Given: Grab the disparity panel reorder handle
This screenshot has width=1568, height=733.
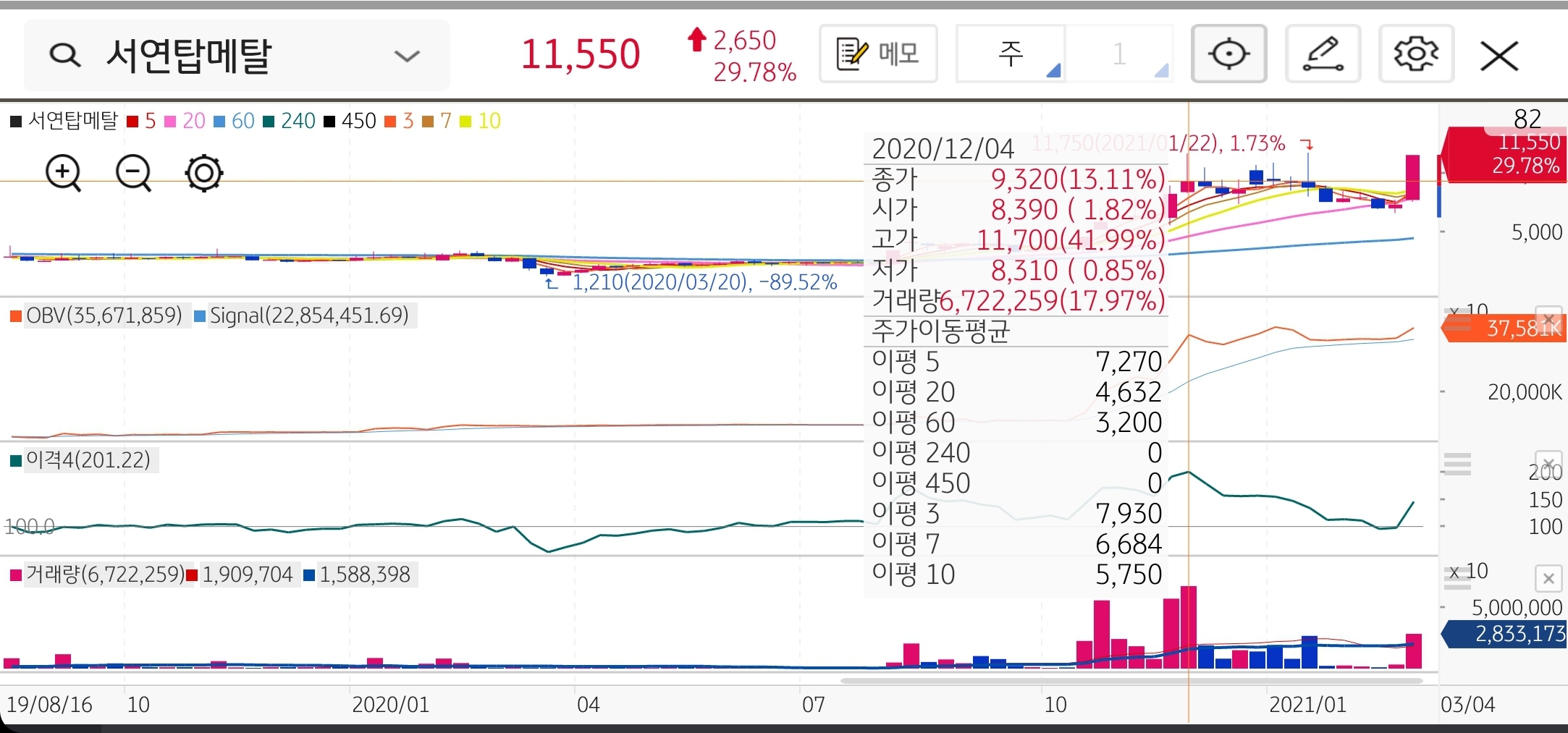Looking at the screenshot, I should 1457,464.
